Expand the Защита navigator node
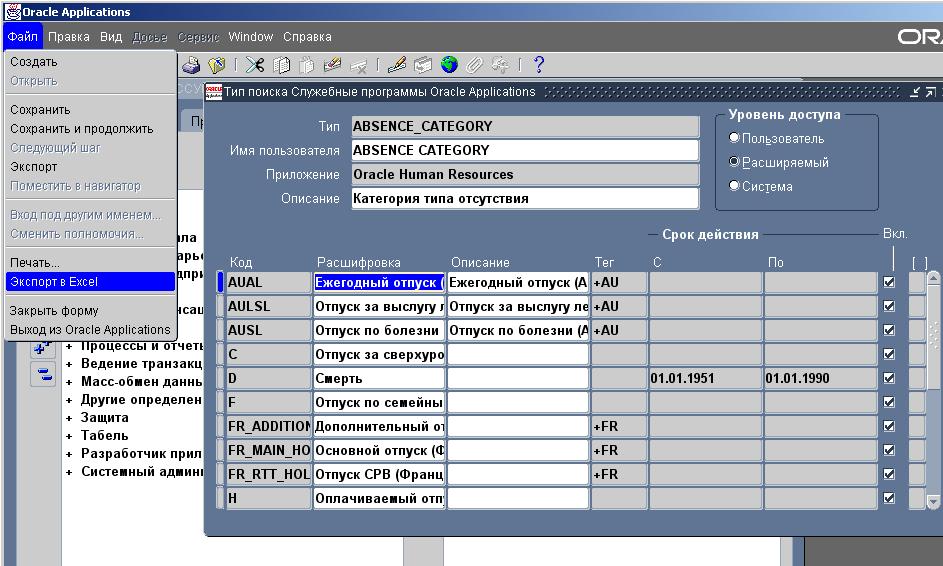The image size is (943, 566). 69,418
